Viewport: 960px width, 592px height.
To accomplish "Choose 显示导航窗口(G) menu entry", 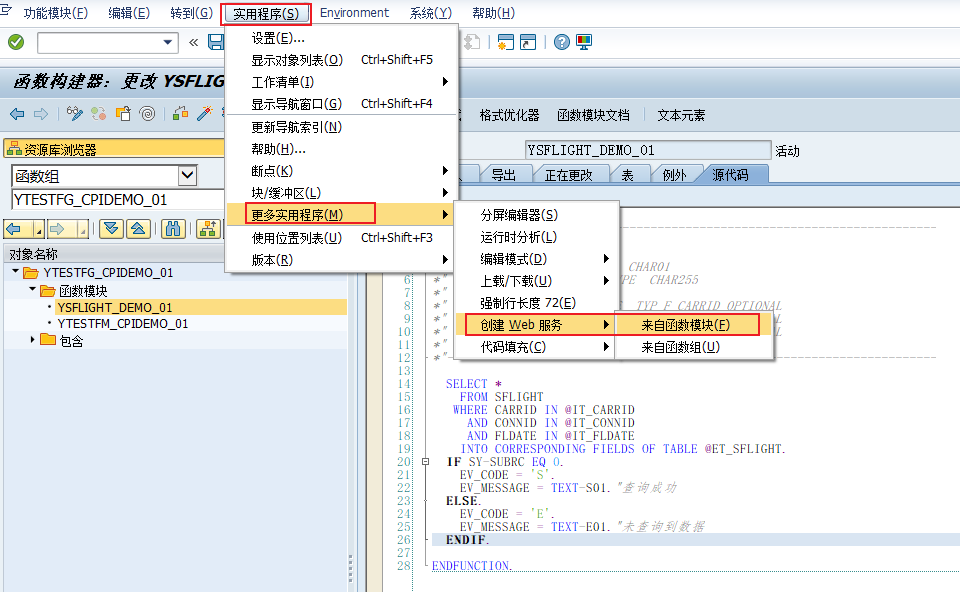I will pyautogui.click(x=342, y=104).
